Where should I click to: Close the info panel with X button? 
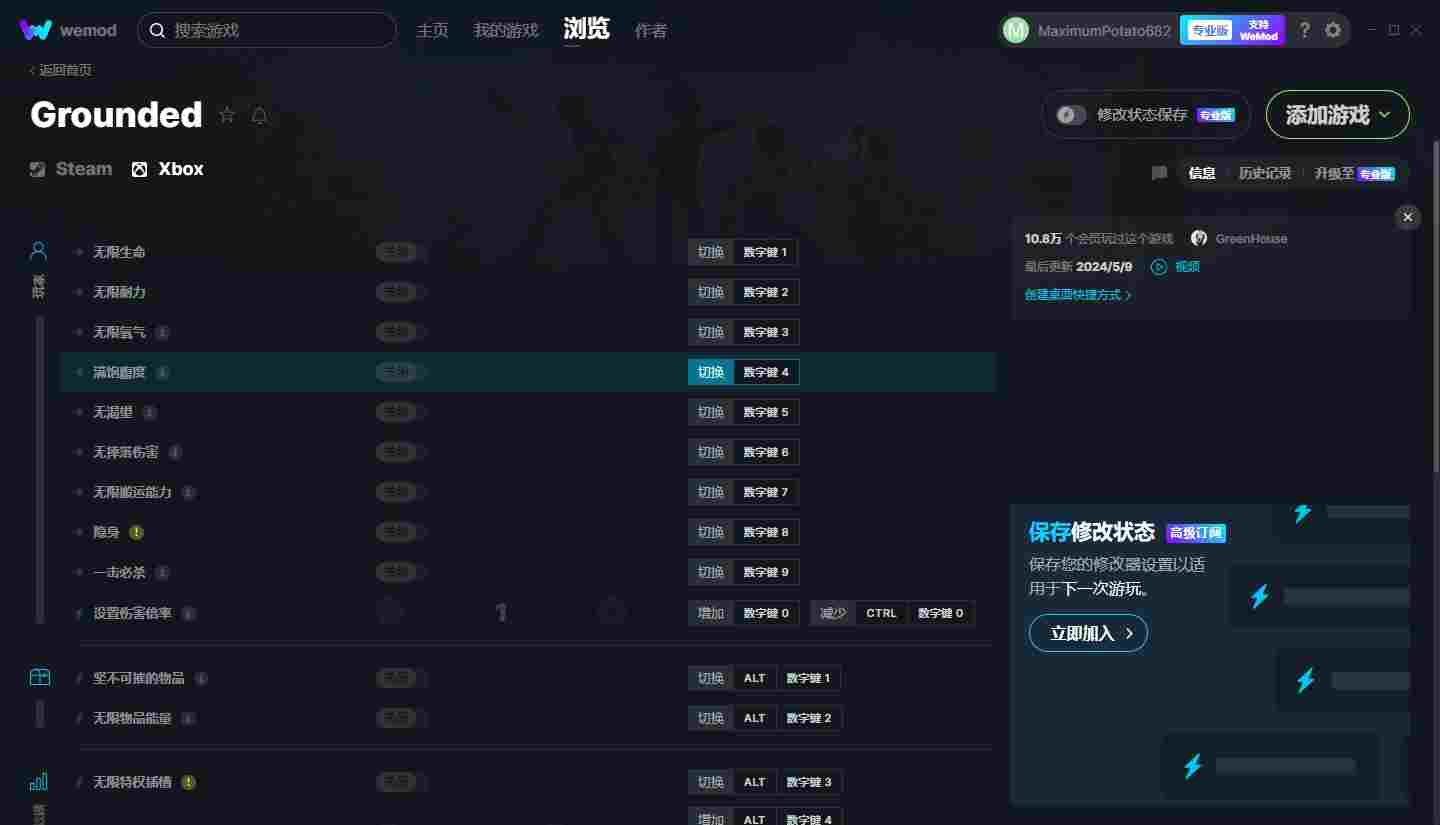(x=1408, y=217)
